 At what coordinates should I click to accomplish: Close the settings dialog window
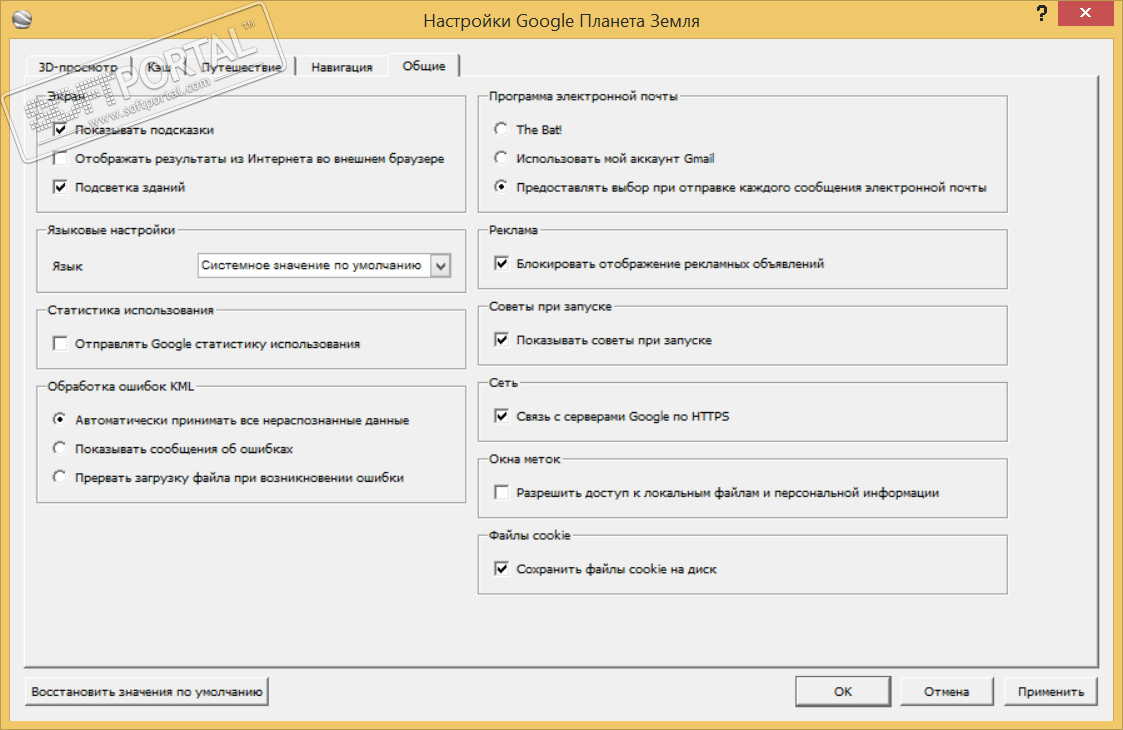(1085, 13)
